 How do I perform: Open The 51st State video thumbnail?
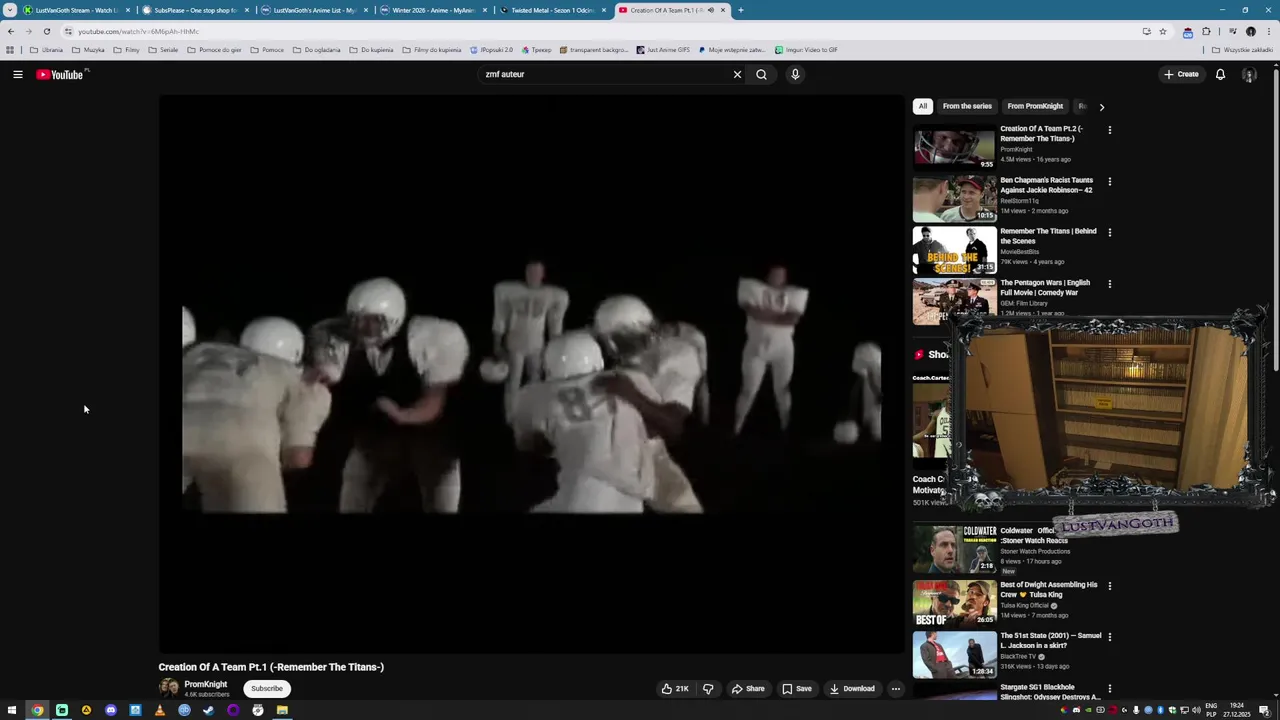[x=955, y=654]
